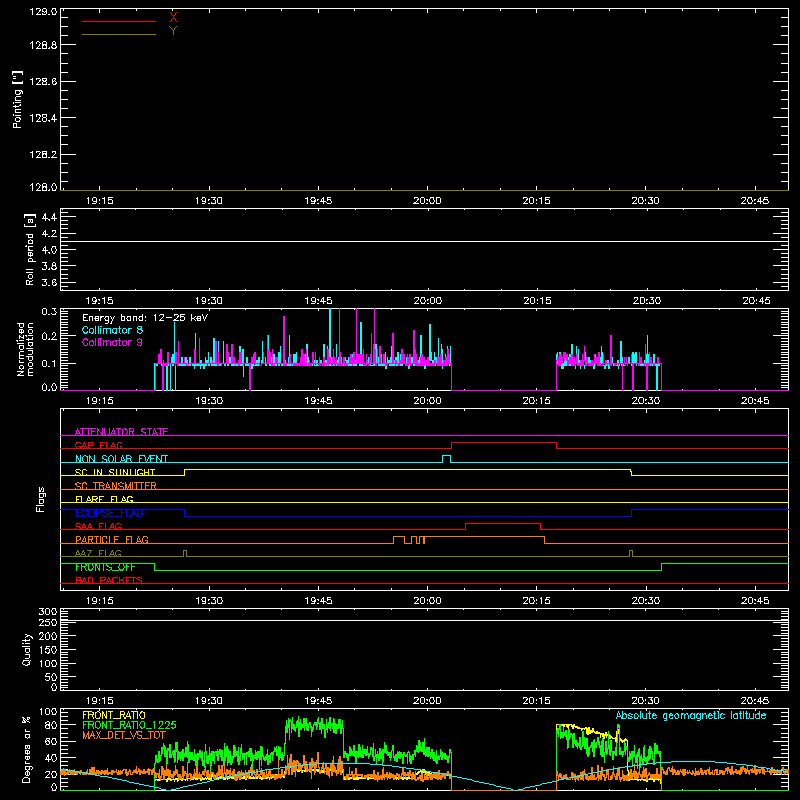This screenshot has height=800, width=800.
Task: Click the ECLIPSE_FLAG label
Action: 109,513
